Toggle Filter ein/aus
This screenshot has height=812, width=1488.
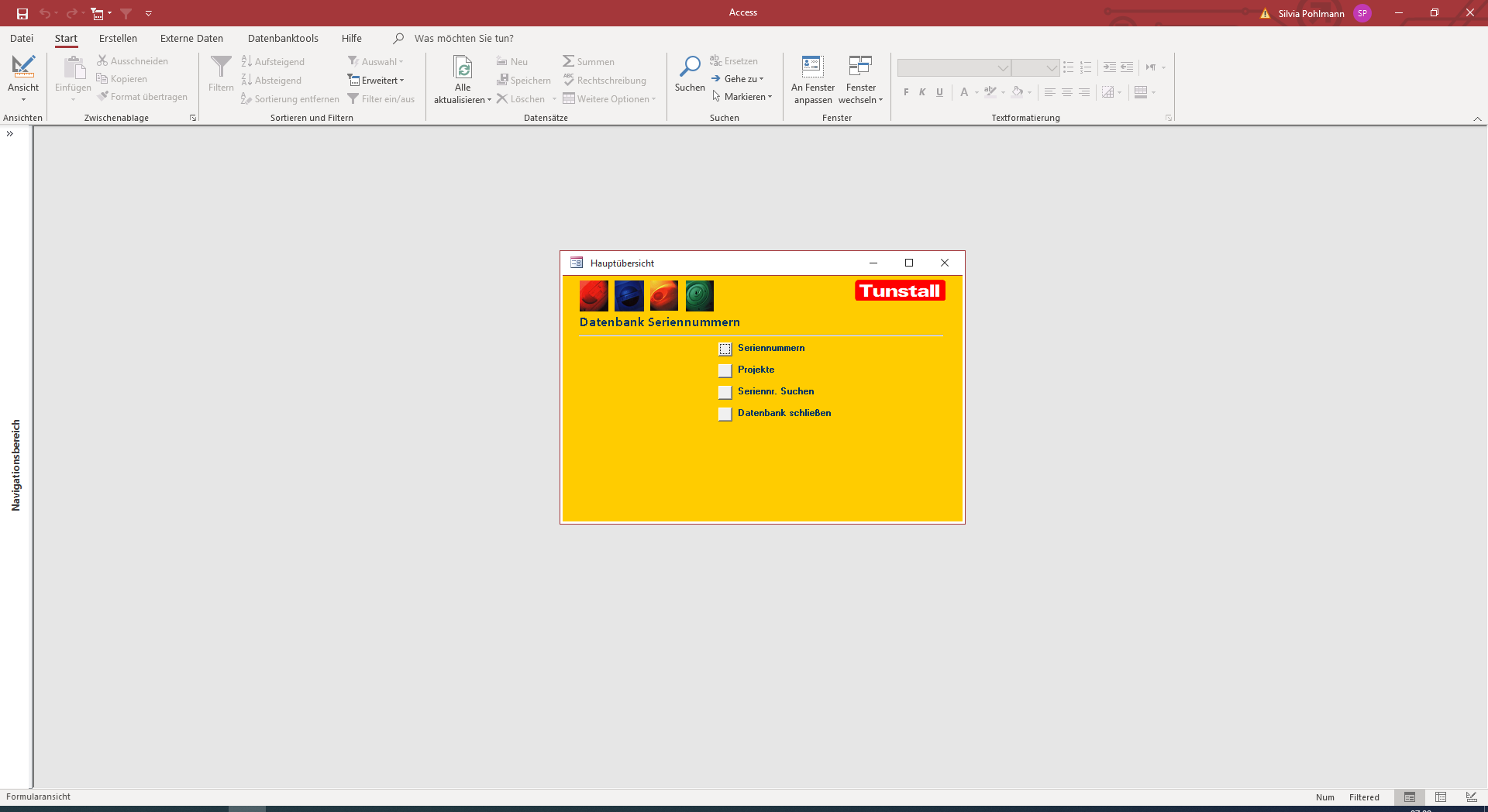pos(381,99)
